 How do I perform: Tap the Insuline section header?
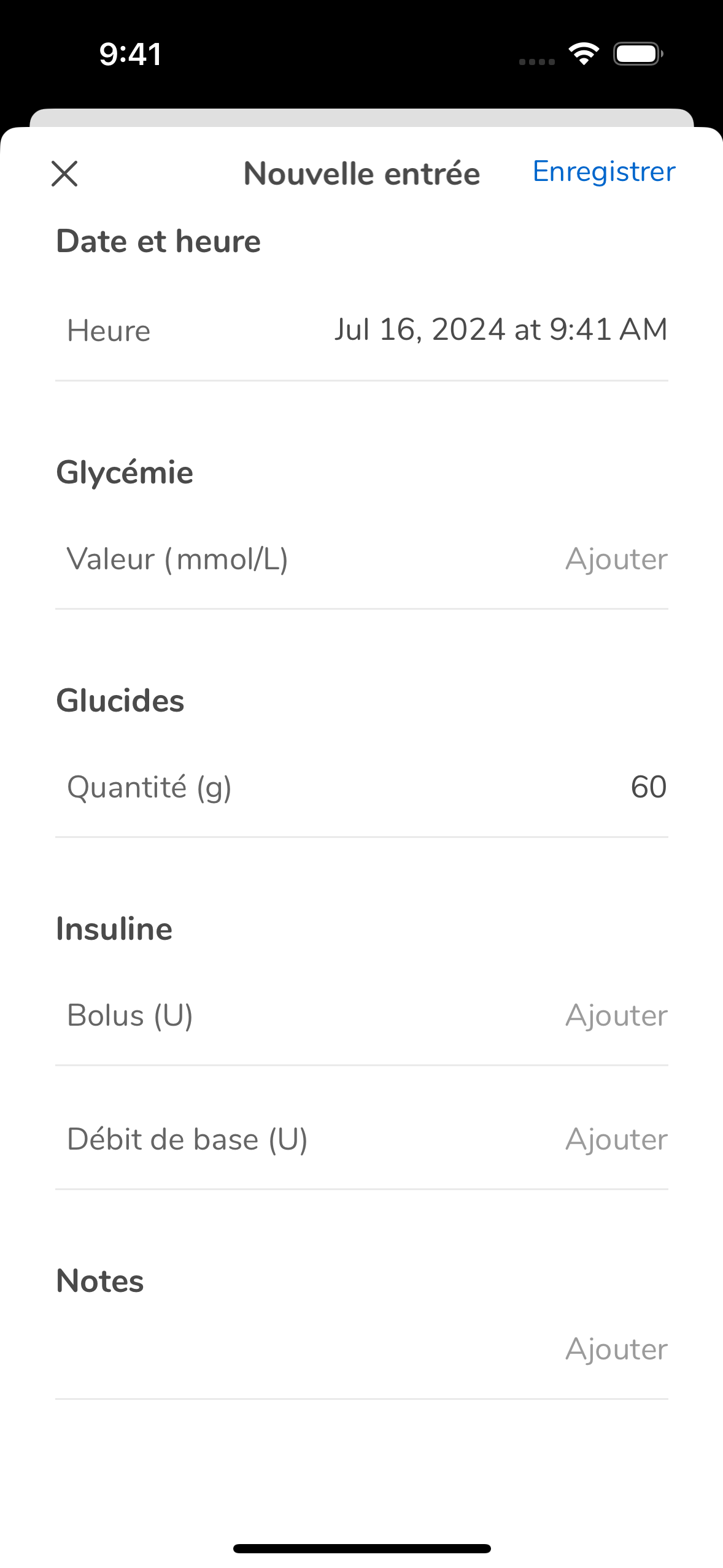coord(114,929)
